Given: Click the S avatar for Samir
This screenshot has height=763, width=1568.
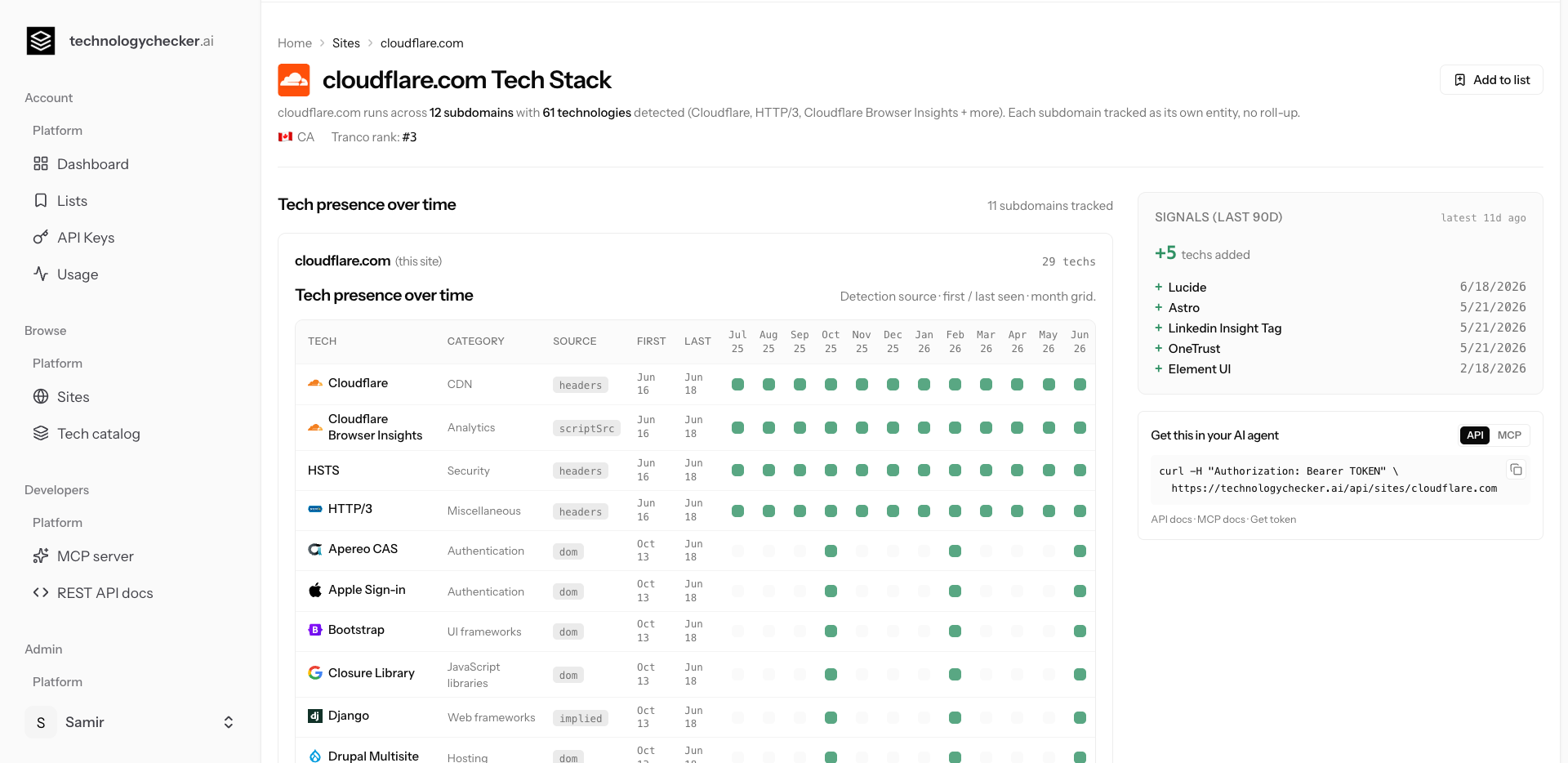Looking at the screenshot, I should [x=41, y=722].
